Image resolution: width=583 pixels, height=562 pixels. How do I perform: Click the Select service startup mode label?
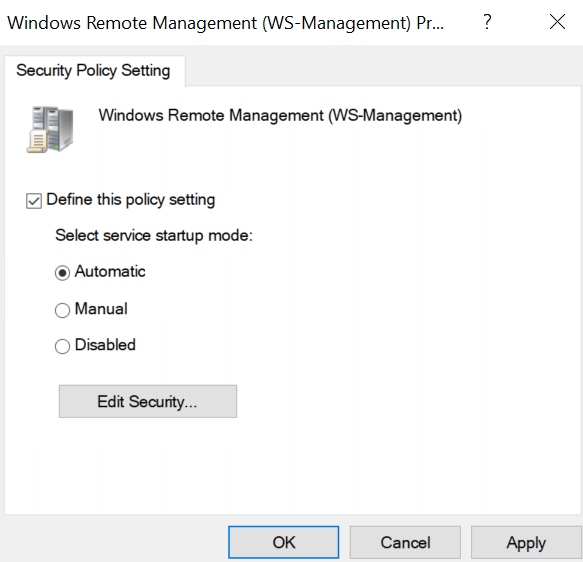[154, 235]
